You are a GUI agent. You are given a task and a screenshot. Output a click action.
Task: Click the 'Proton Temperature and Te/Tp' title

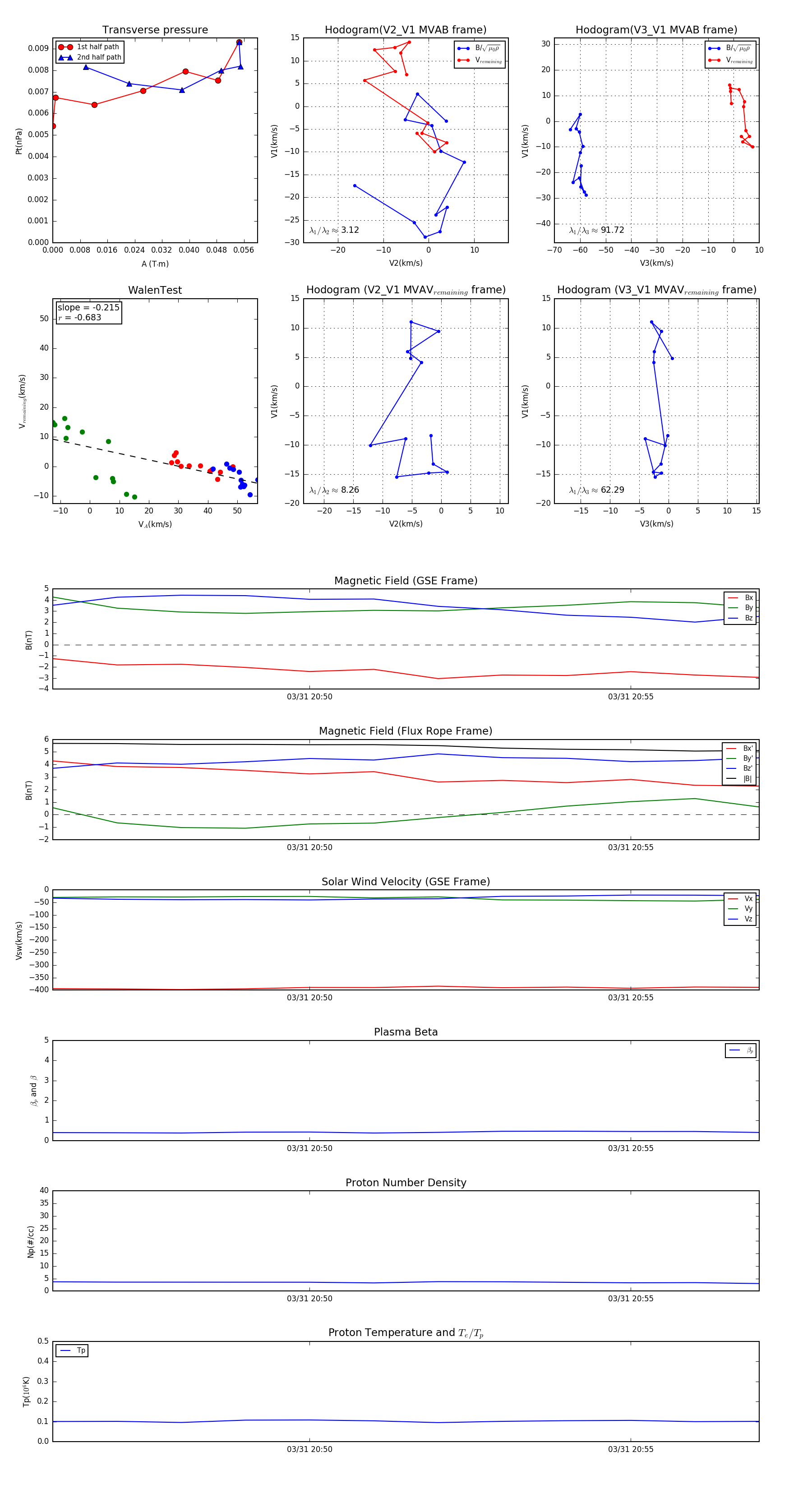click(x=406, y=1333)
